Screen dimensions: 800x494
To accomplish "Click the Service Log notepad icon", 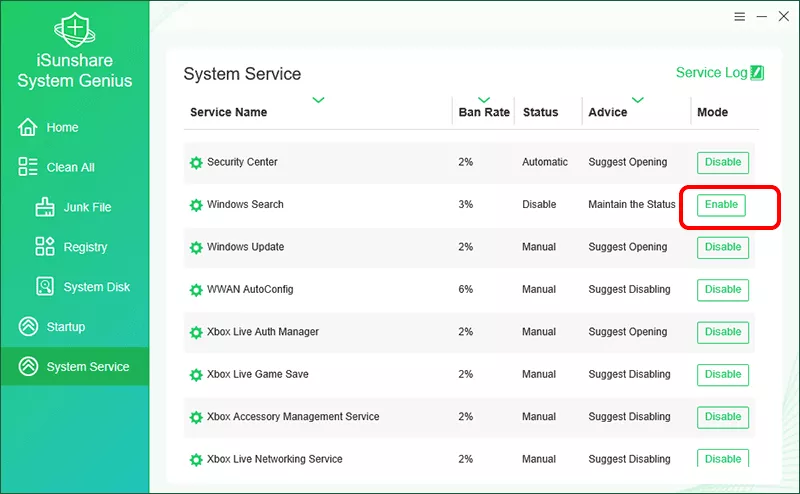I will pyautogui.click(x=758, y=73).
